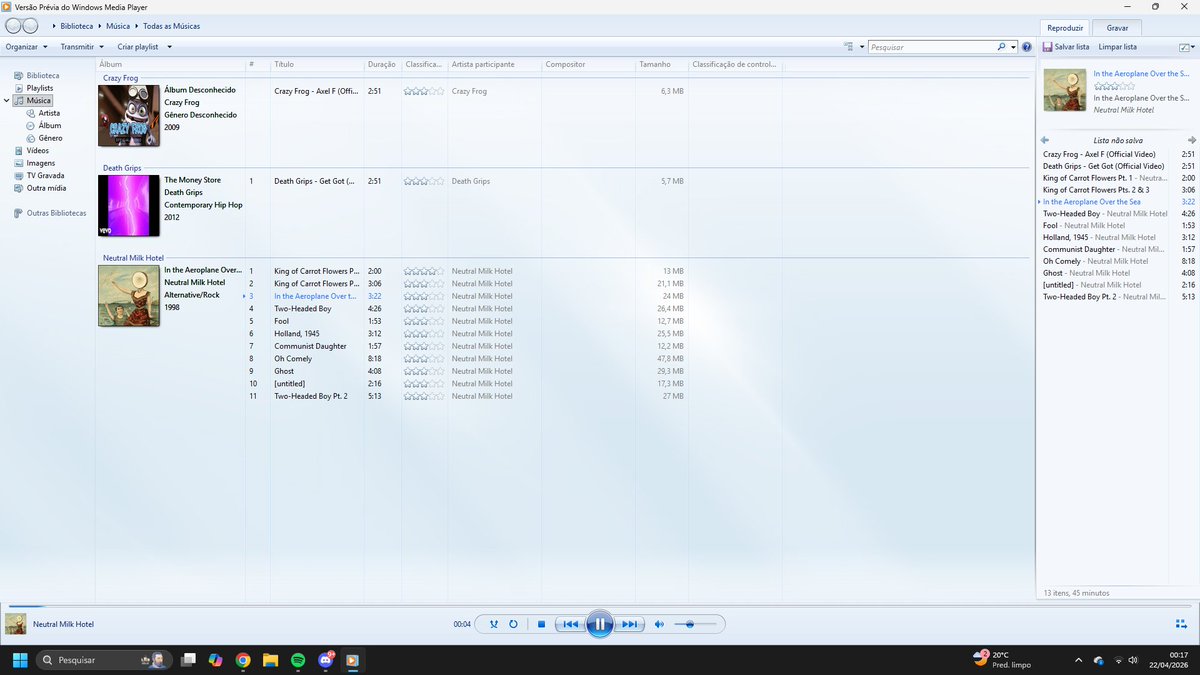Viewport: 1200px width, 675px height.
Task: Toggle repeat mode in playback controls
Action: coord(513,624)
